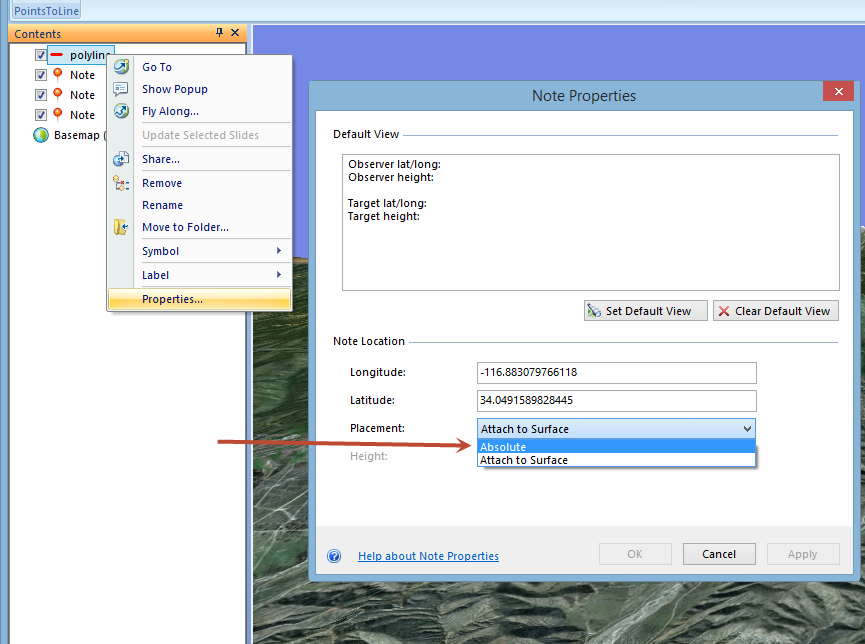
Task: Click the second Note pushpin icon
Action: pos(57,94)
